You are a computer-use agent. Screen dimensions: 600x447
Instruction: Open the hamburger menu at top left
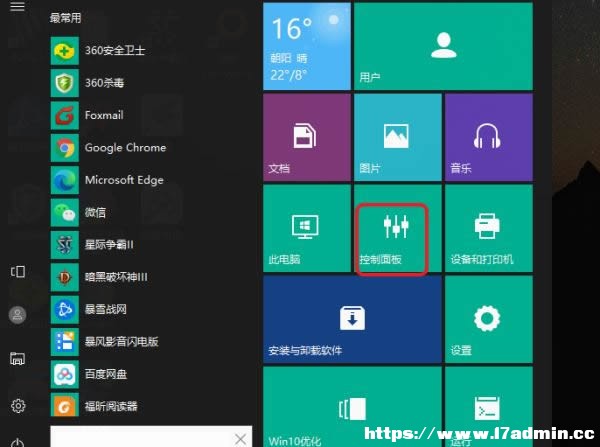click(17, 7)
